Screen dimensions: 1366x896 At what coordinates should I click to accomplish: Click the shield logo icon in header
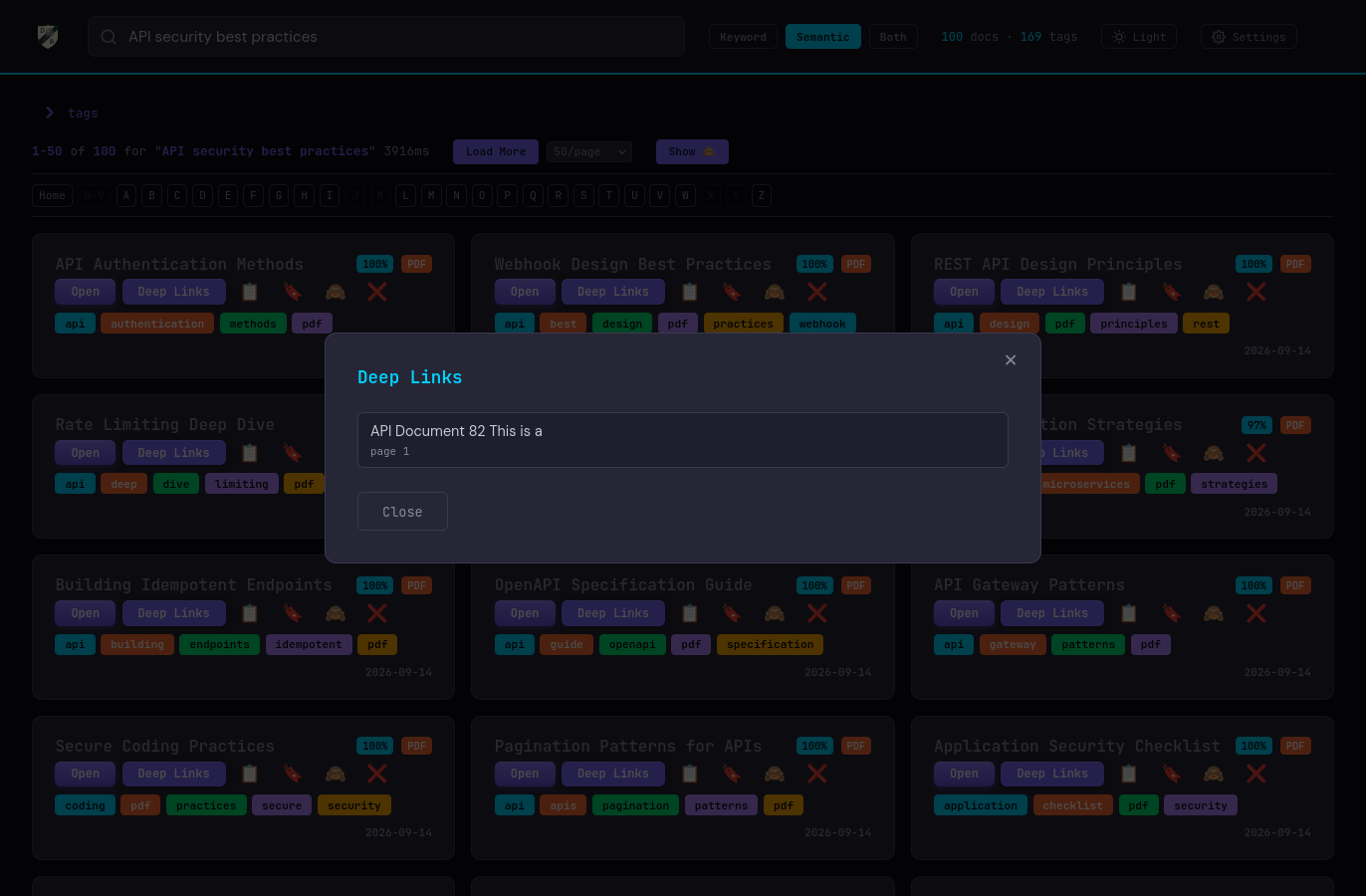click(48, 37)
